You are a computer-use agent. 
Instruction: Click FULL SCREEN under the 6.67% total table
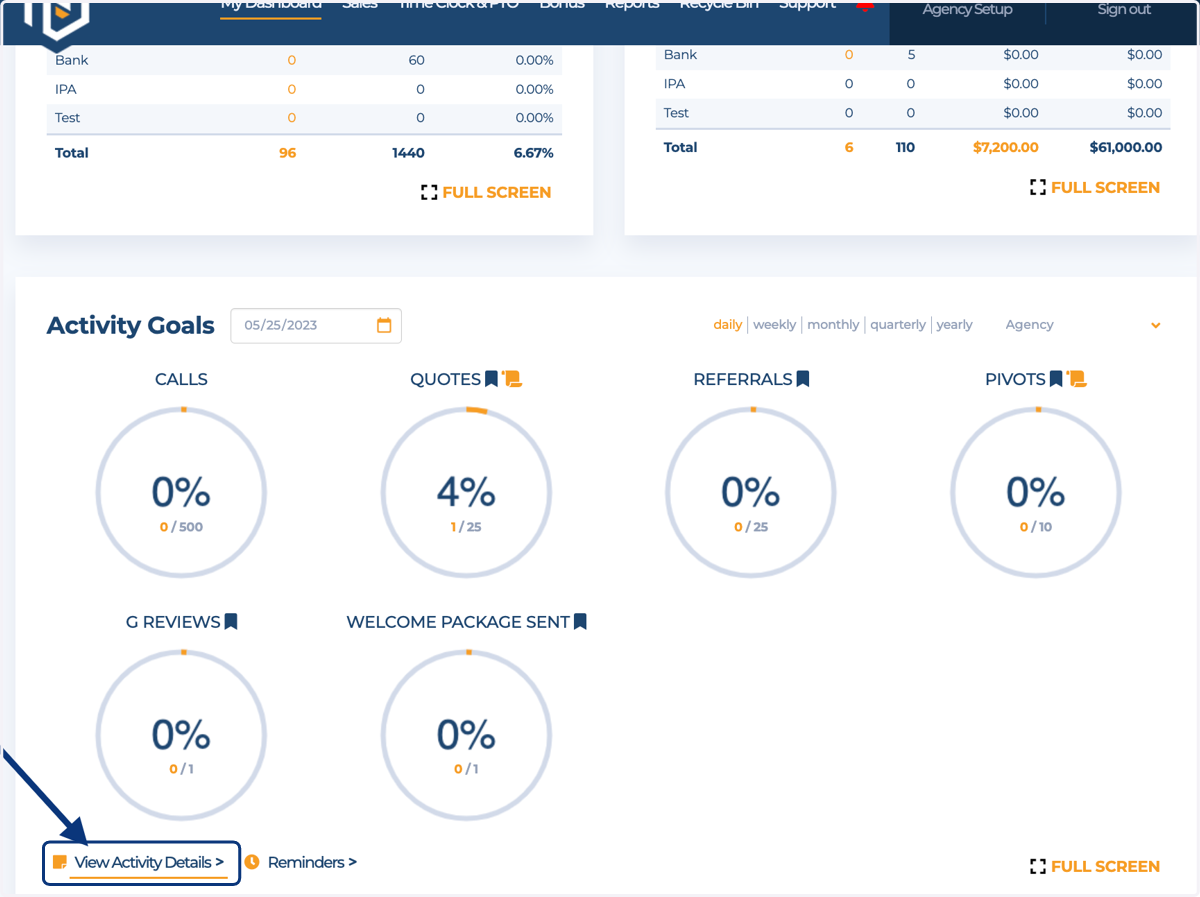[497, 192]
